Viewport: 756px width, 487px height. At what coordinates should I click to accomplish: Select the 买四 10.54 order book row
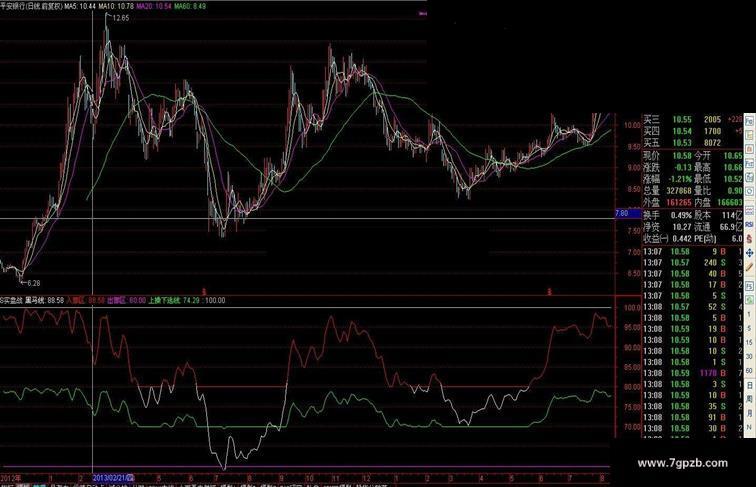coord(692,131)
